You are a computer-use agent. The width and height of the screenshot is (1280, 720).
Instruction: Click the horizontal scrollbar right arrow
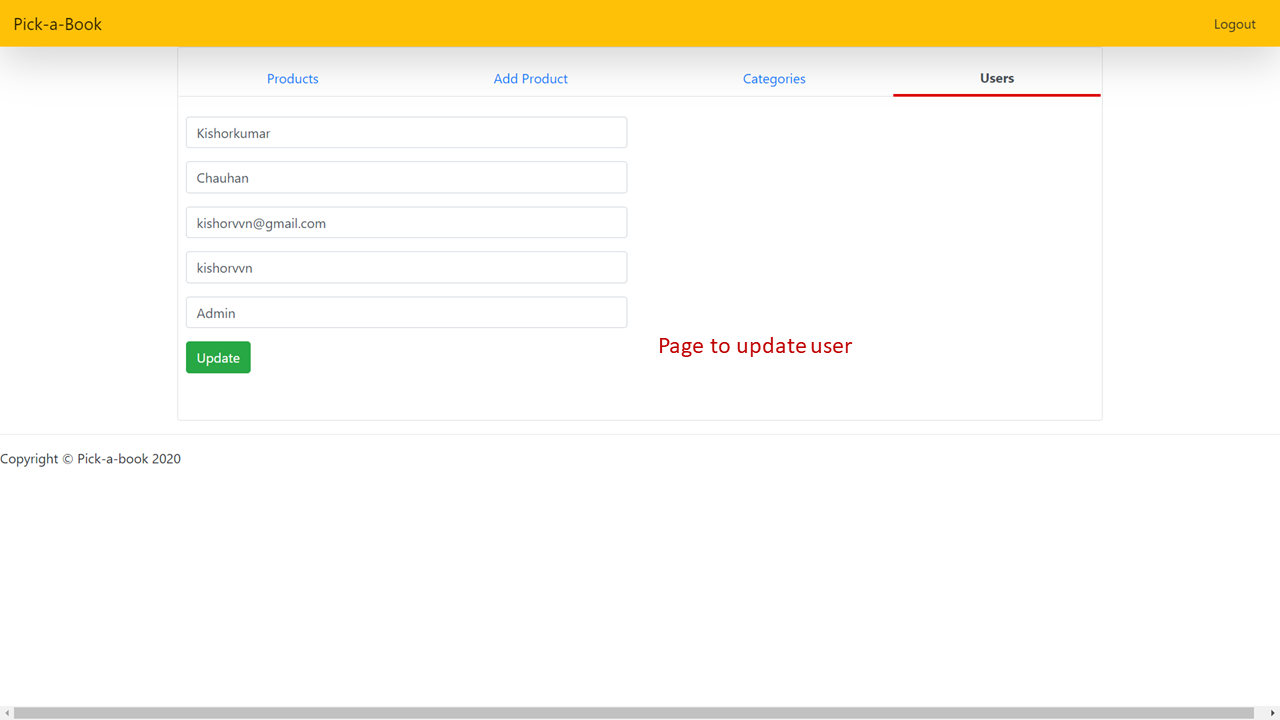(x=1272, y=713)
